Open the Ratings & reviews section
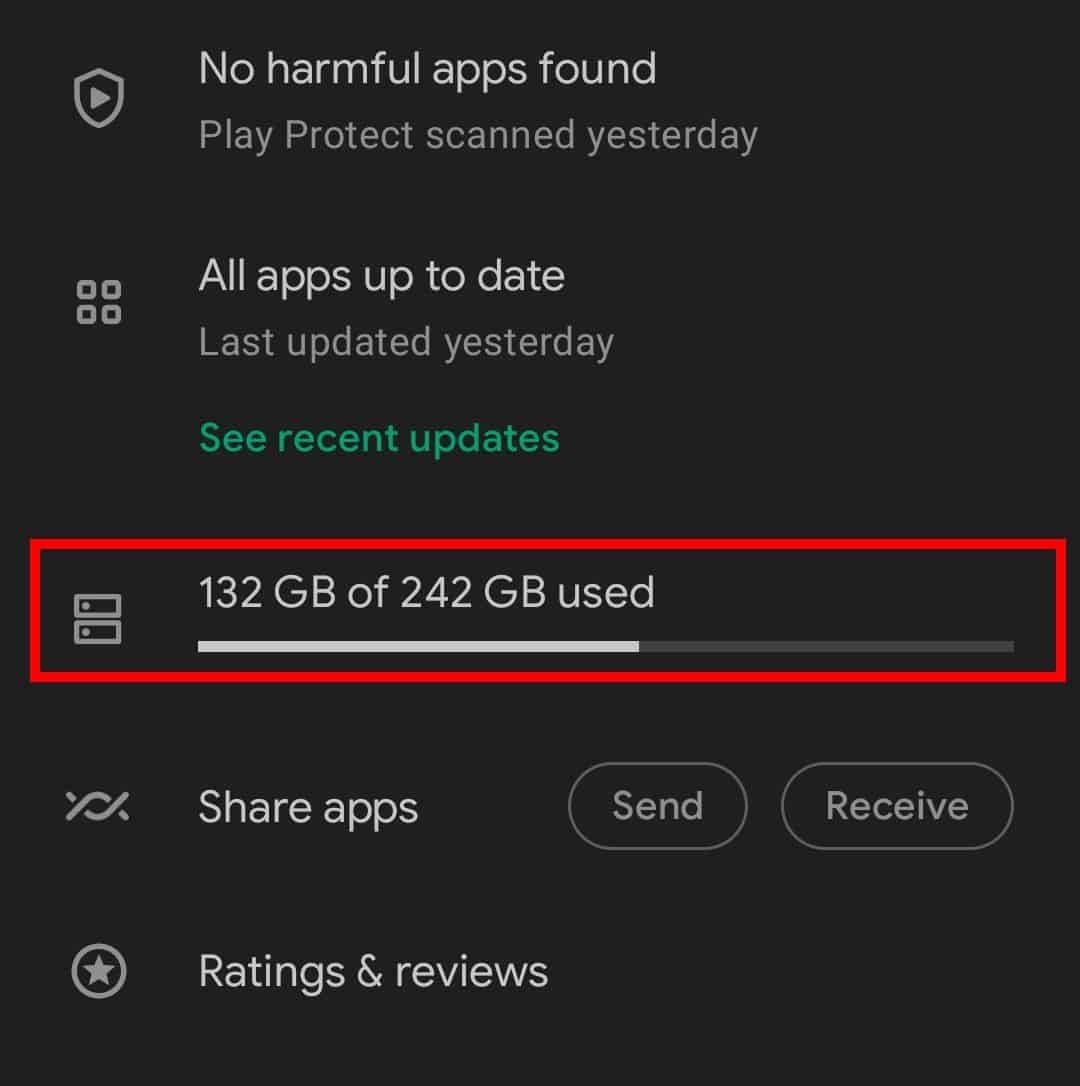This screenshot has width=1080, height=1086. tap(373, 970)
